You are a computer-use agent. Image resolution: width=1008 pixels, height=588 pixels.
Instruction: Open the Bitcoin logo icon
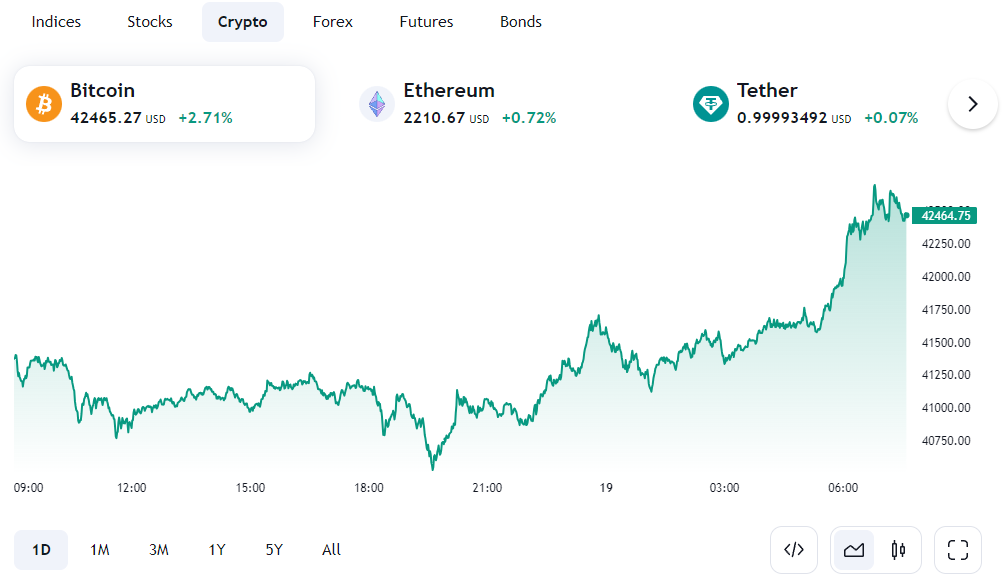(x=44, y=104)
